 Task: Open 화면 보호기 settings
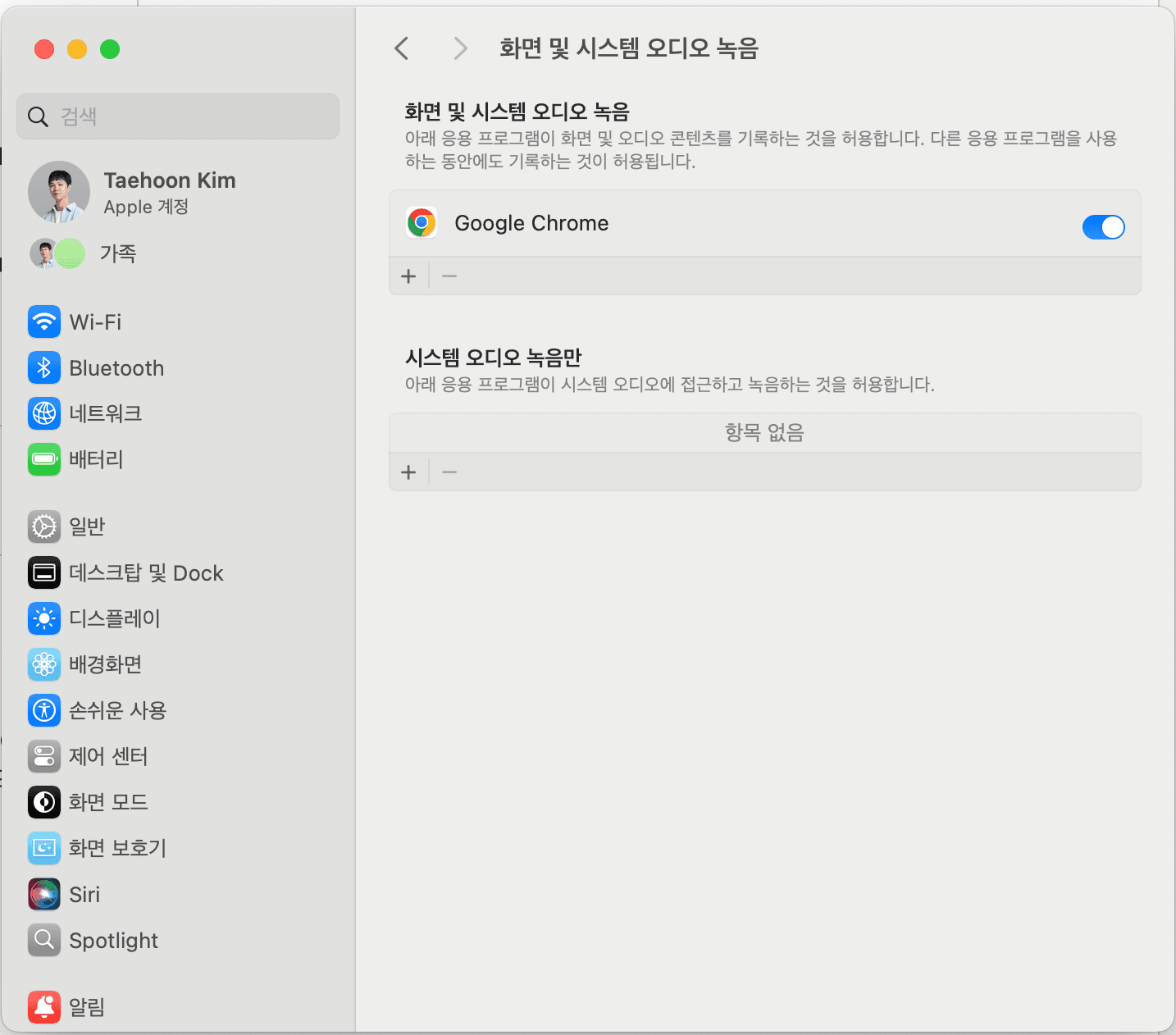116,848
